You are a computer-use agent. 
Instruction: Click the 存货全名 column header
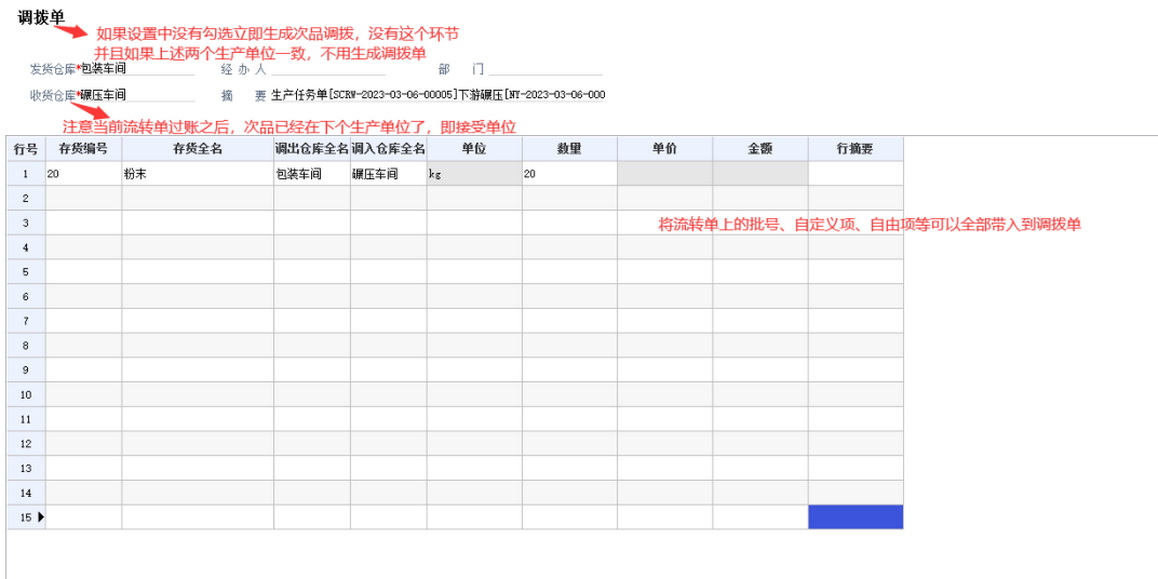(x=197, y=149)
